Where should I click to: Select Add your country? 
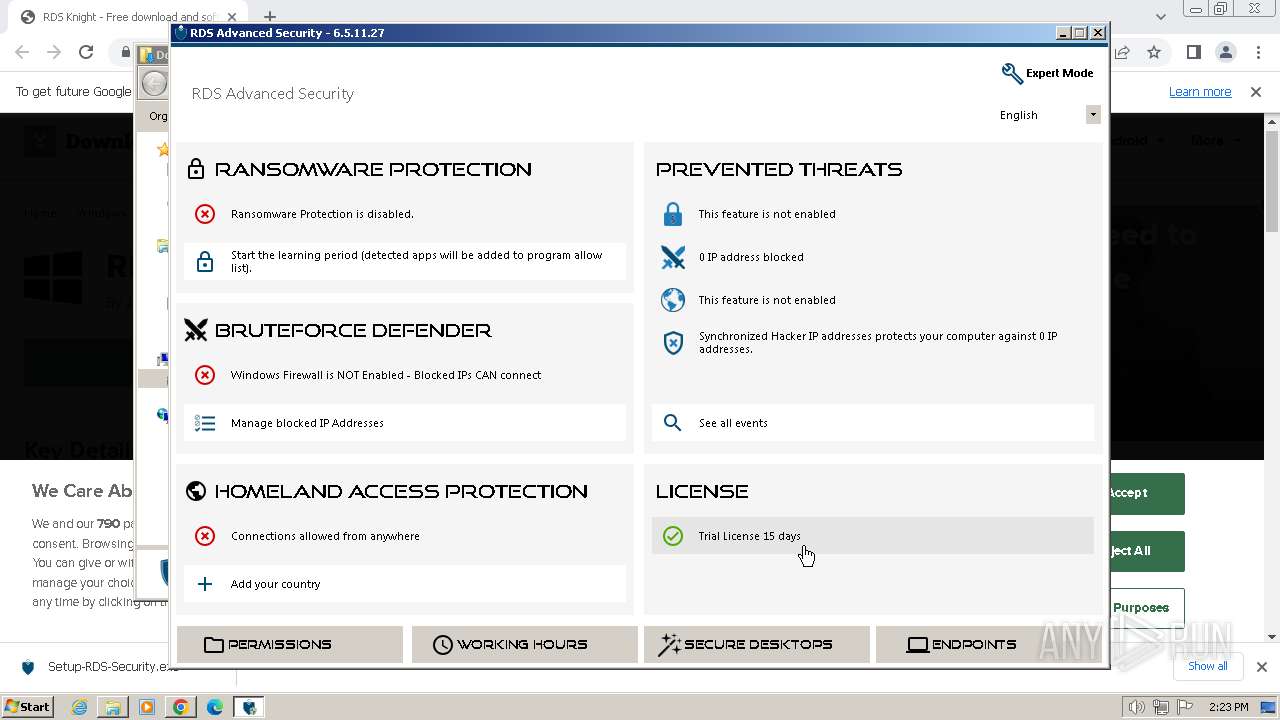tap(405, 584)
